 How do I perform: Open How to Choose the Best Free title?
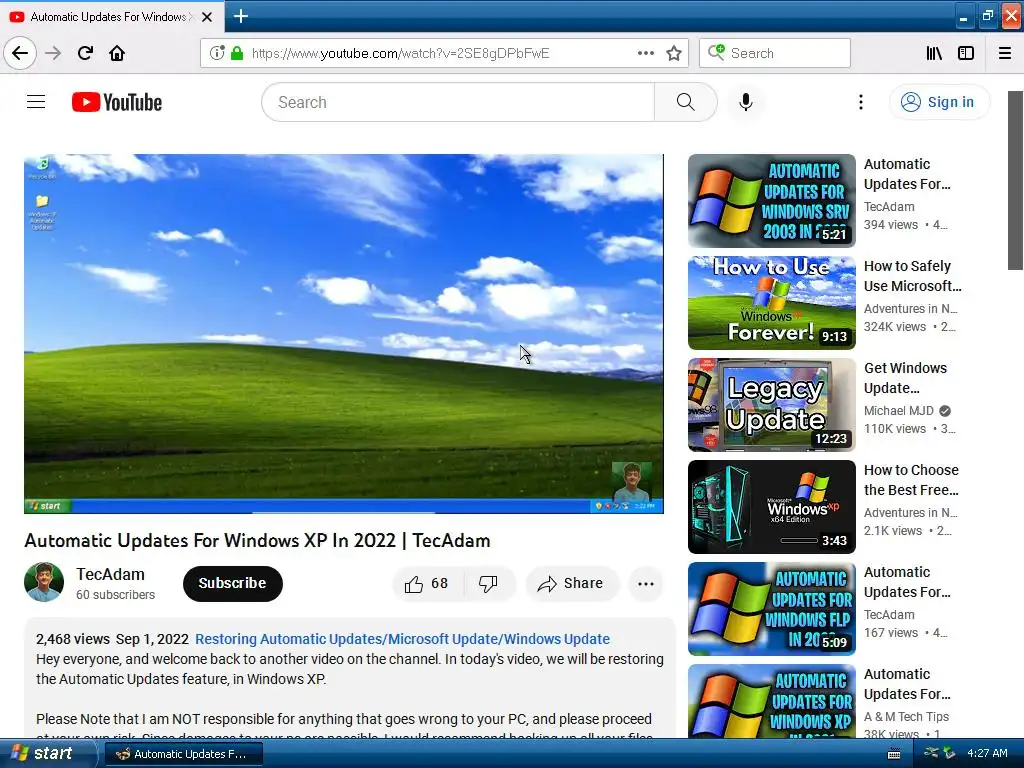911,480
